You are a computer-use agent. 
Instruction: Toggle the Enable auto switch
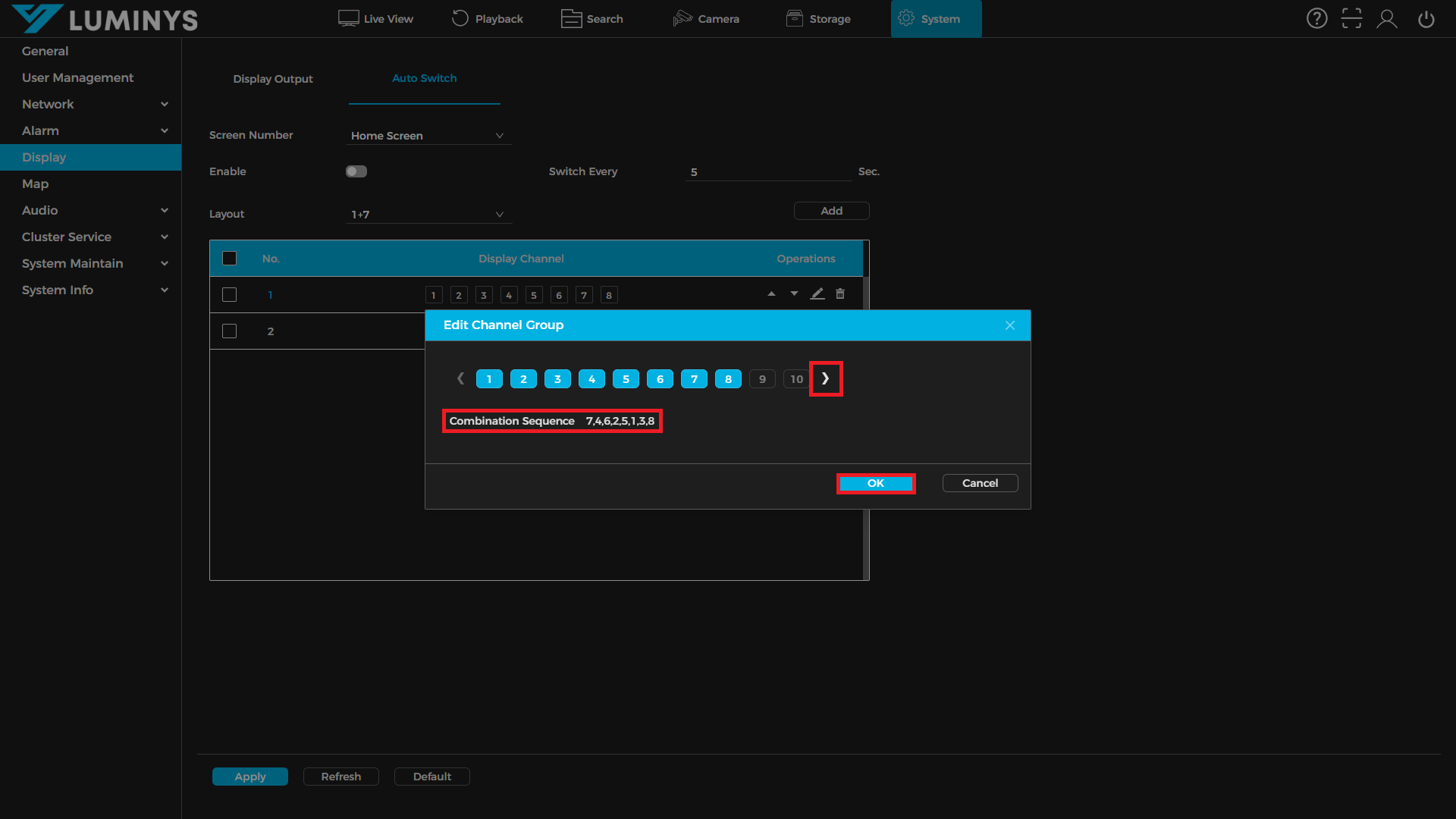[x=356, y=171]
